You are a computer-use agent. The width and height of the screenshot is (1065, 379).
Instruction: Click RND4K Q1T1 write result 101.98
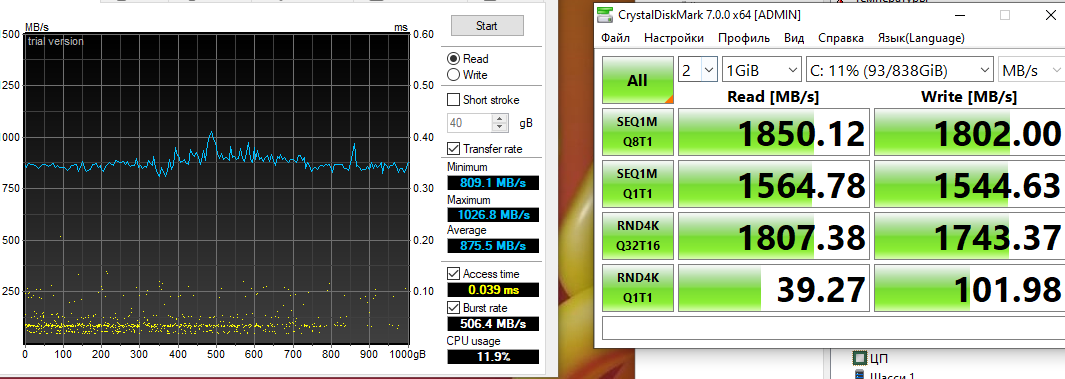tap(969, 289)
